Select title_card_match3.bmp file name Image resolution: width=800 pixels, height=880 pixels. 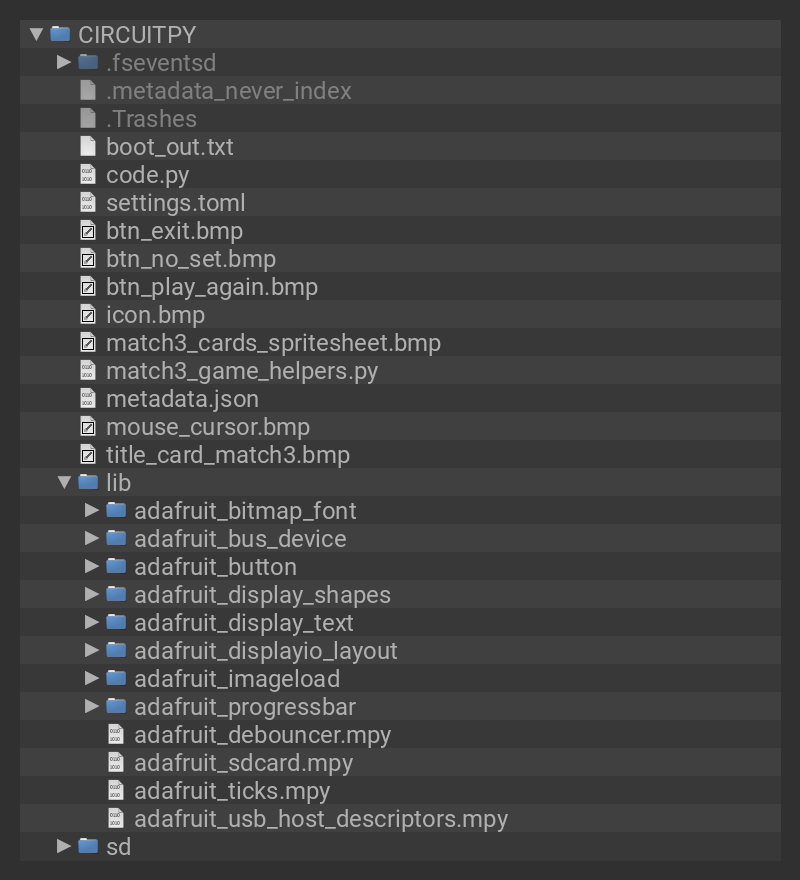pyautogui.click(x=228, y=454)
